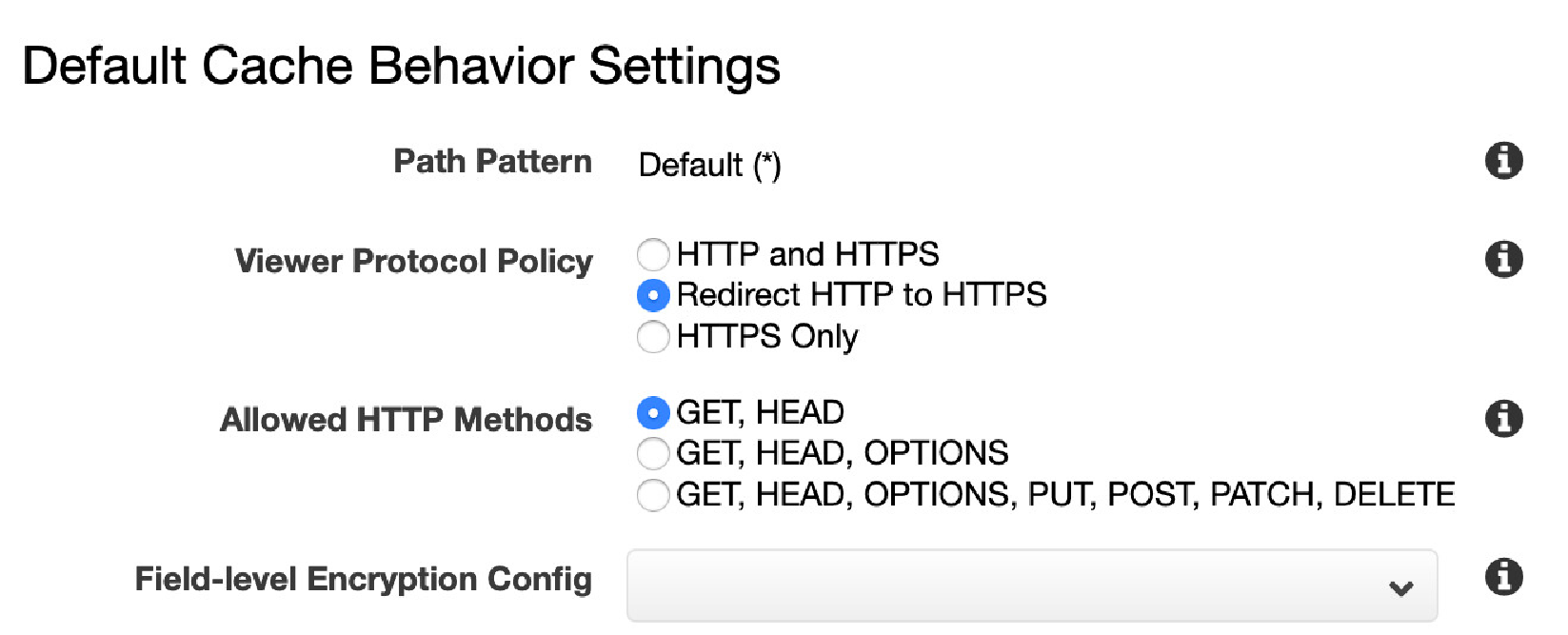View help icon for Allowed HTTP Methods
Image resolution: width=1568 pixels, height=635 pixels.
[1503, 418]
